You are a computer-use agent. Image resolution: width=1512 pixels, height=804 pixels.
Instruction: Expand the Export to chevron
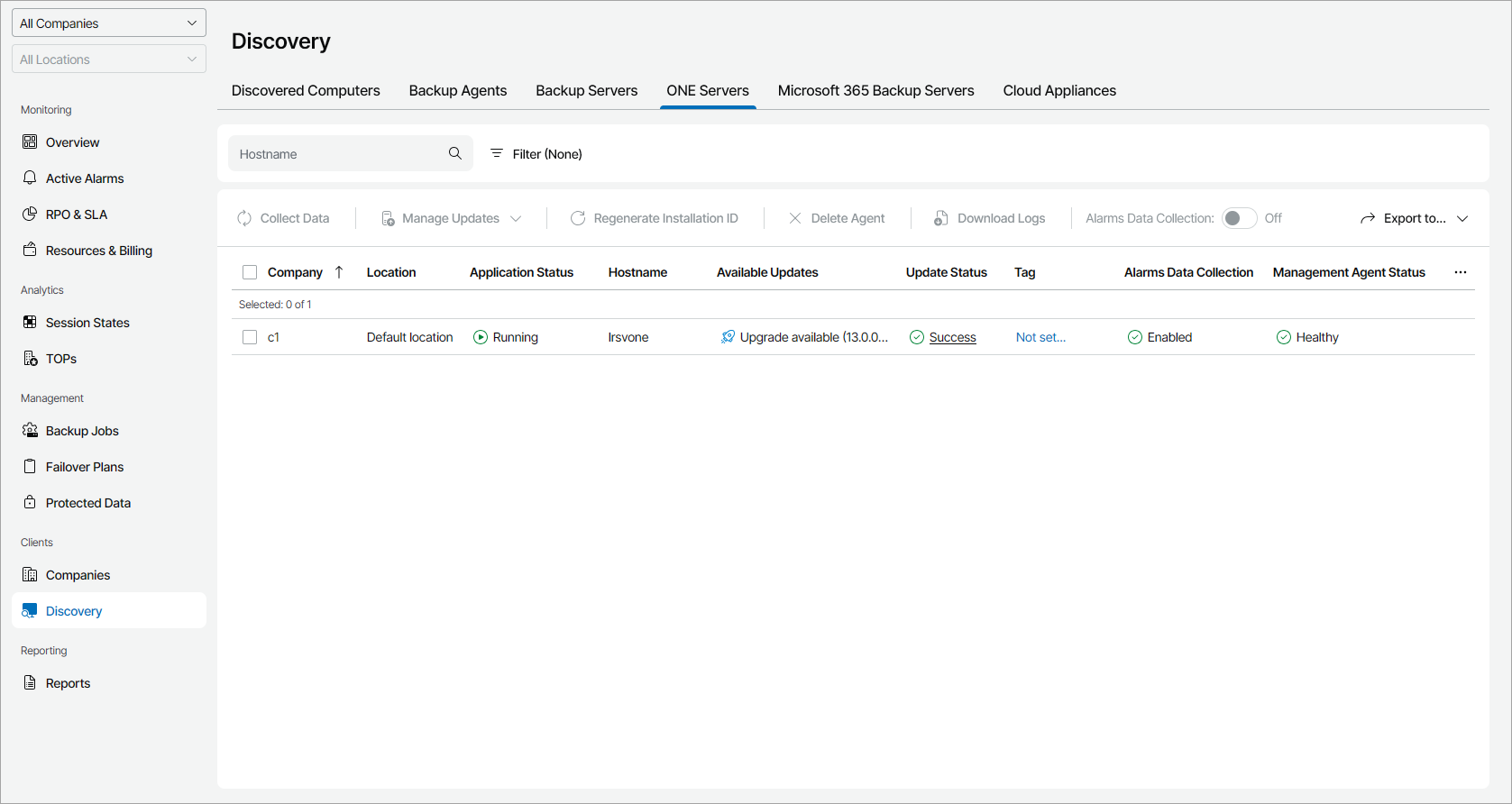pyautogui.click(x=1462, y=218)
